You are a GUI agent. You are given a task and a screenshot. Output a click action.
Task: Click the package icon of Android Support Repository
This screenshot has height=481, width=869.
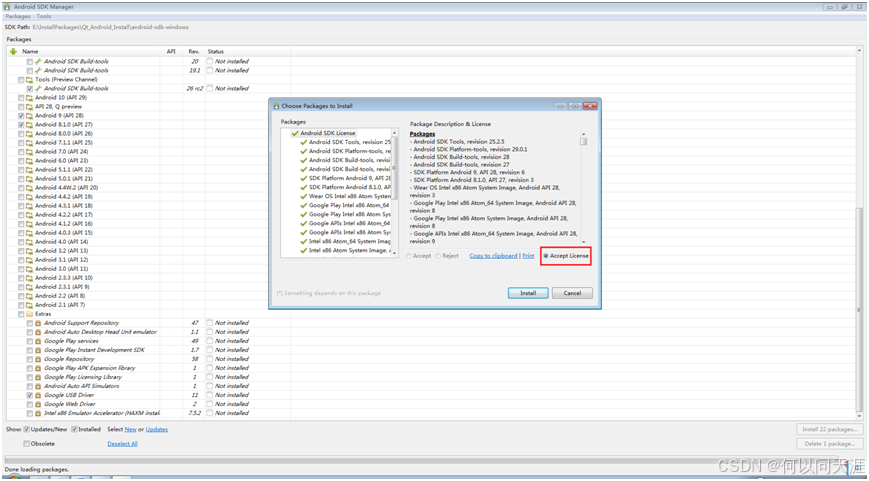[x=38, y=323]
